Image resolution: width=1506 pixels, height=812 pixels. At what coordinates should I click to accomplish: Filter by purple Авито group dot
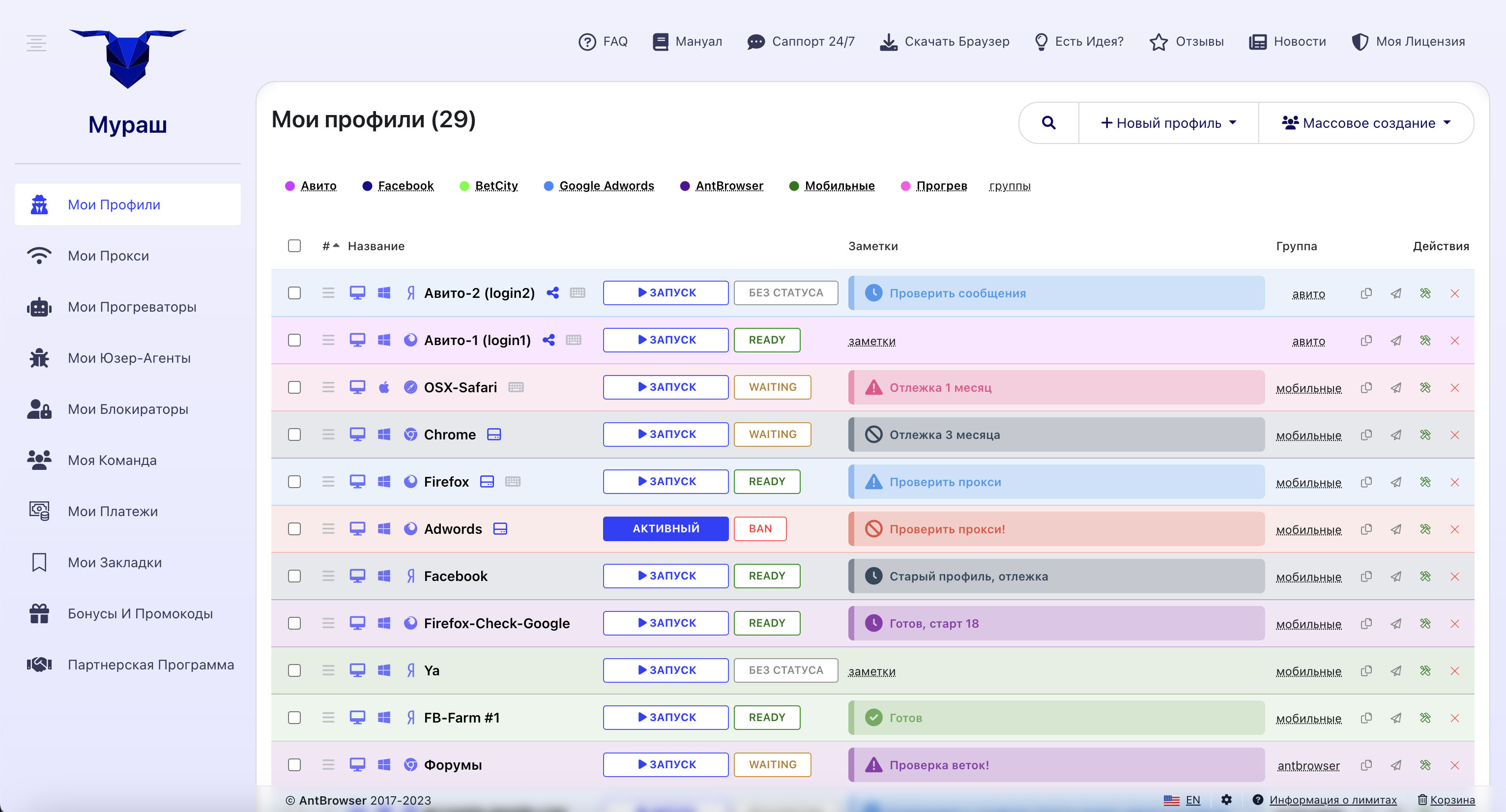point(290,186)
